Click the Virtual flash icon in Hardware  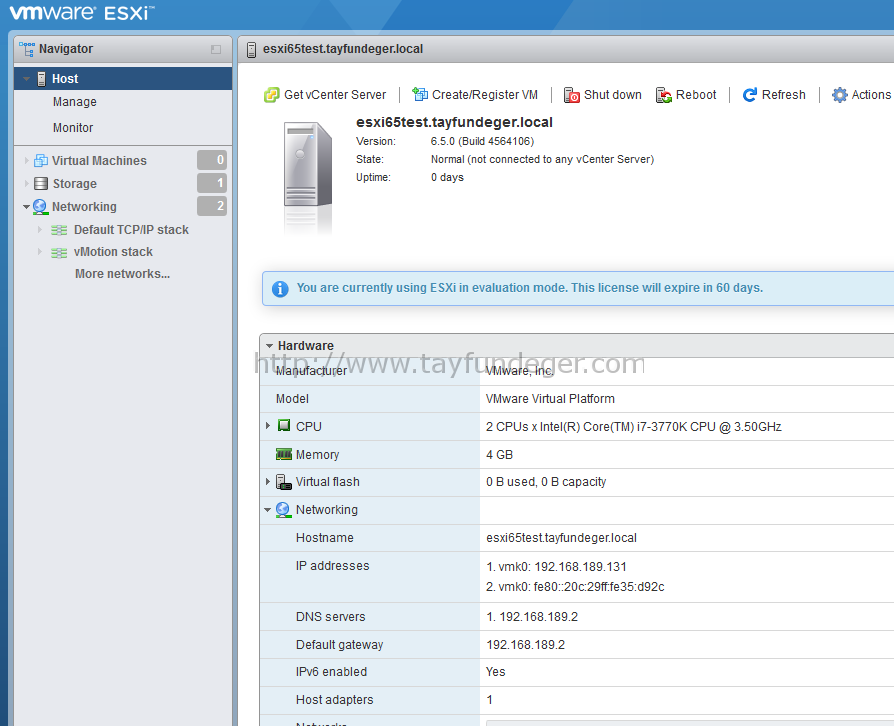pyautogui.click(x=283, y=482)
